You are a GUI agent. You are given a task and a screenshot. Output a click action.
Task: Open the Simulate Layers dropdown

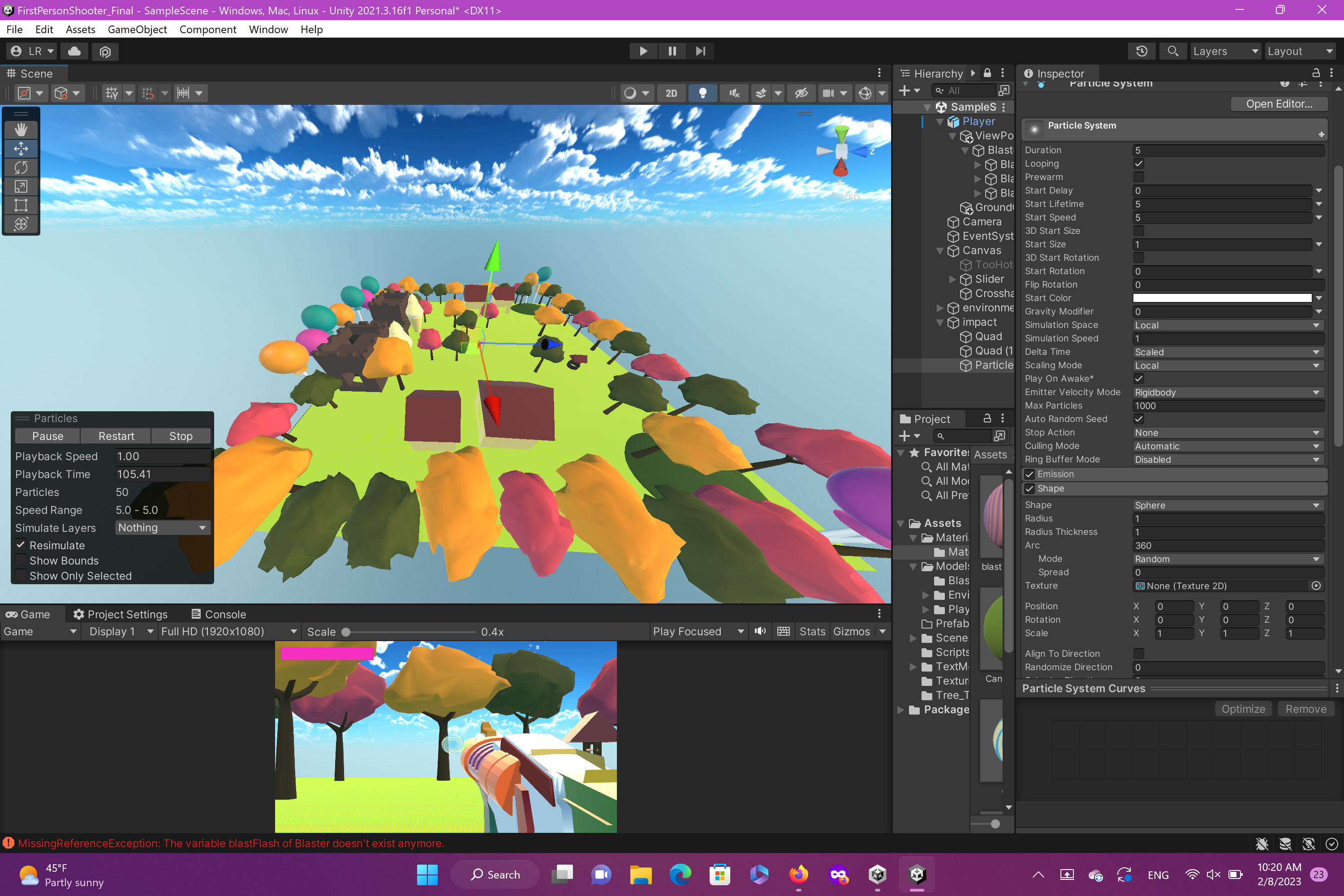[162, 527]
